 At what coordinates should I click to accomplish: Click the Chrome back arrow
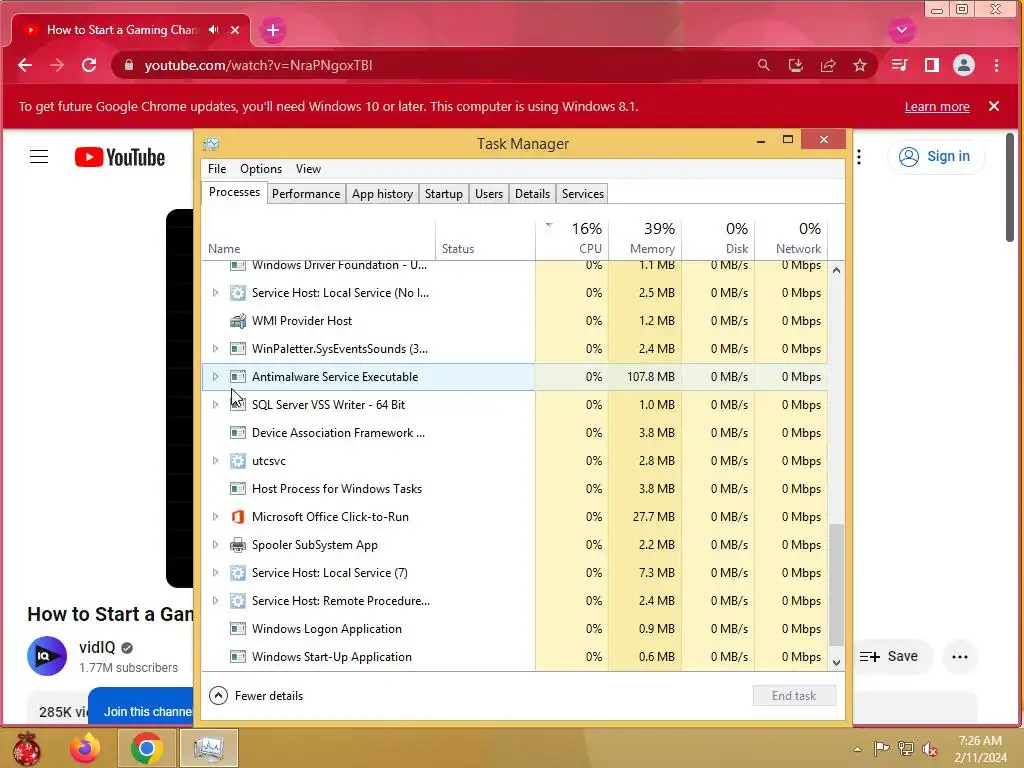click(25, 65)
